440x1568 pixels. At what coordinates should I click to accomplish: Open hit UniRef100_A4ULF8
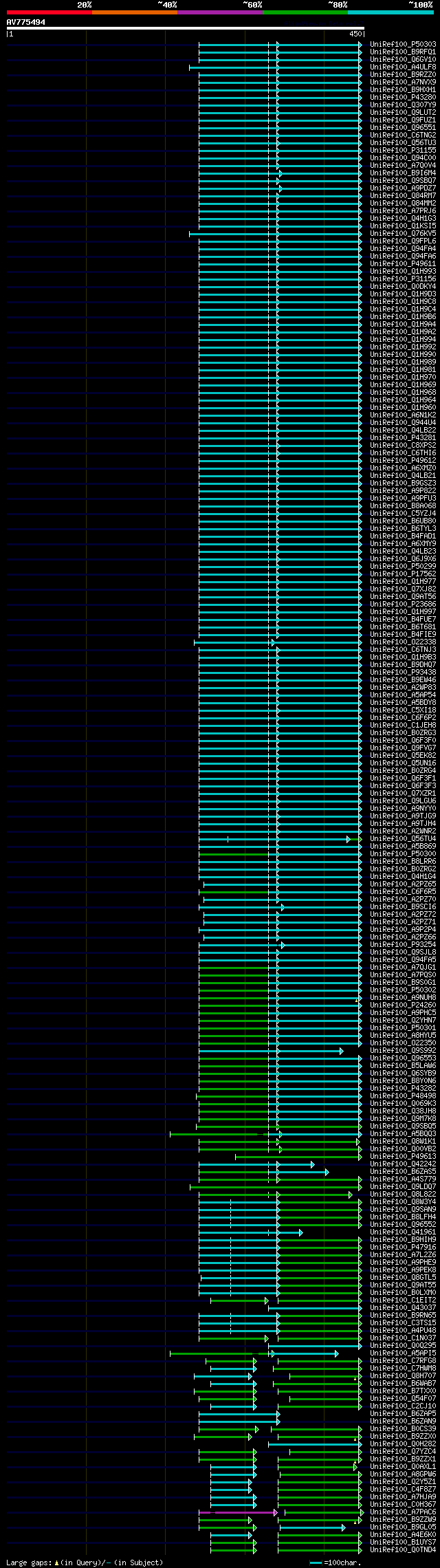tap(403, 67)
